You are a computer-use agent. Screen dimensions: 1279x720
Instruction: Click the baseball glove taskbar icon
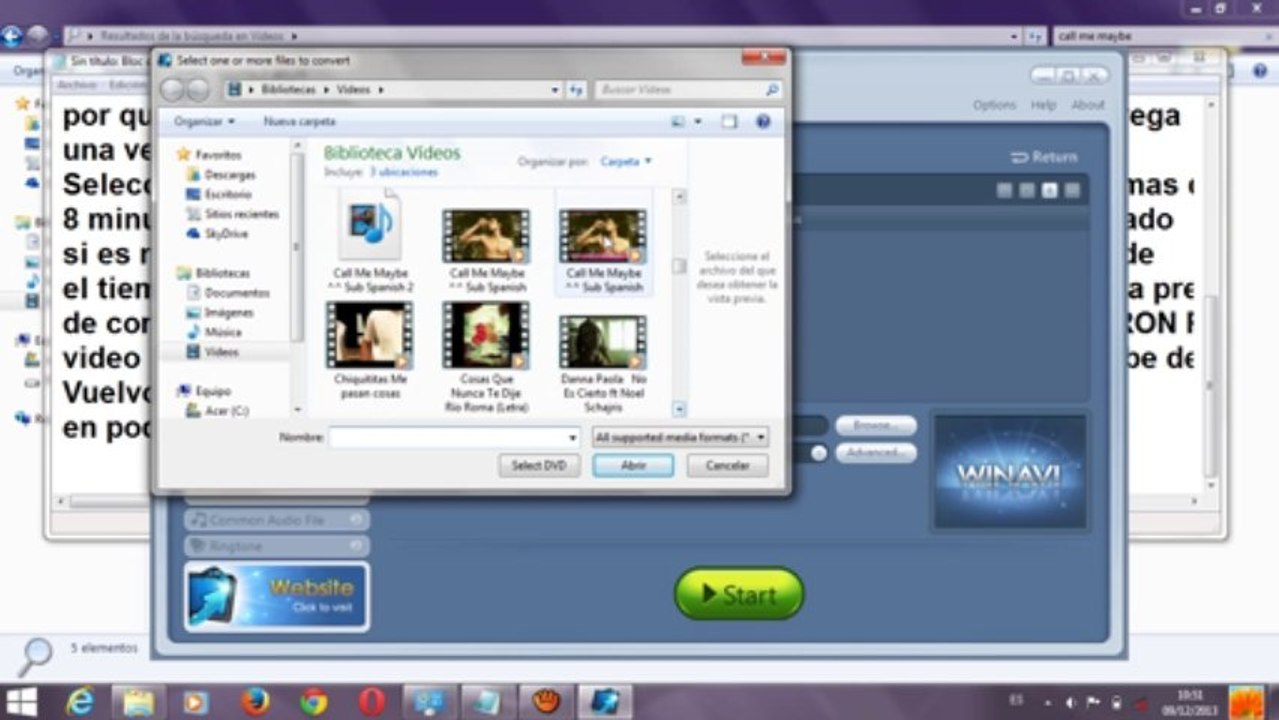[546, 702]
